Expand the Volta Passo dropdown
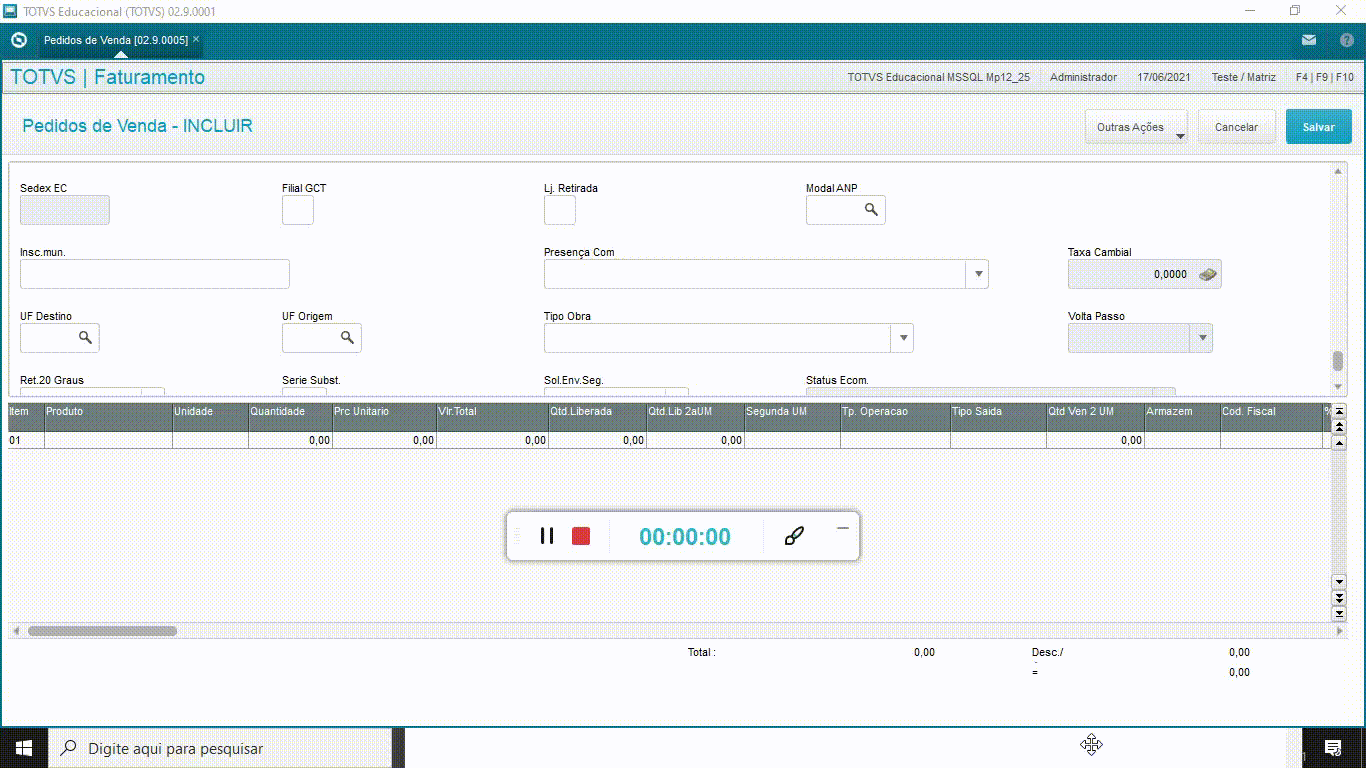This screenshot has width=1366, height=768. click(1201, 338)
